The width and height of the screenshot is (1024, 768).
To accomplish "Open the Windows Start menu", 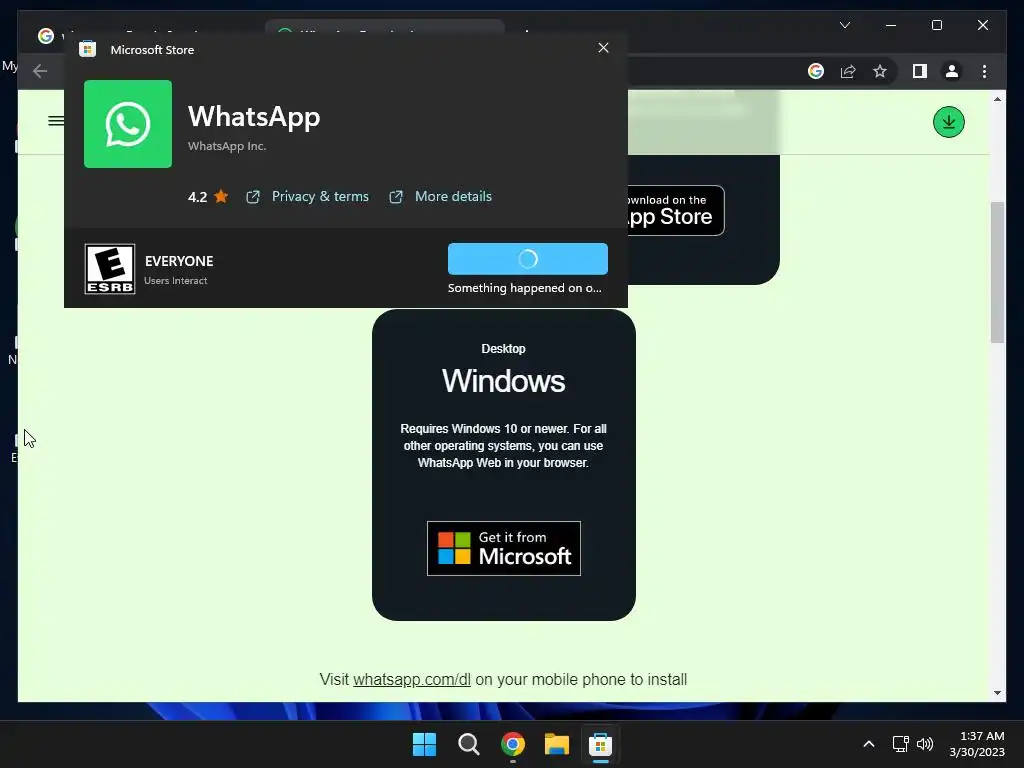I will [x=424, y=744].
